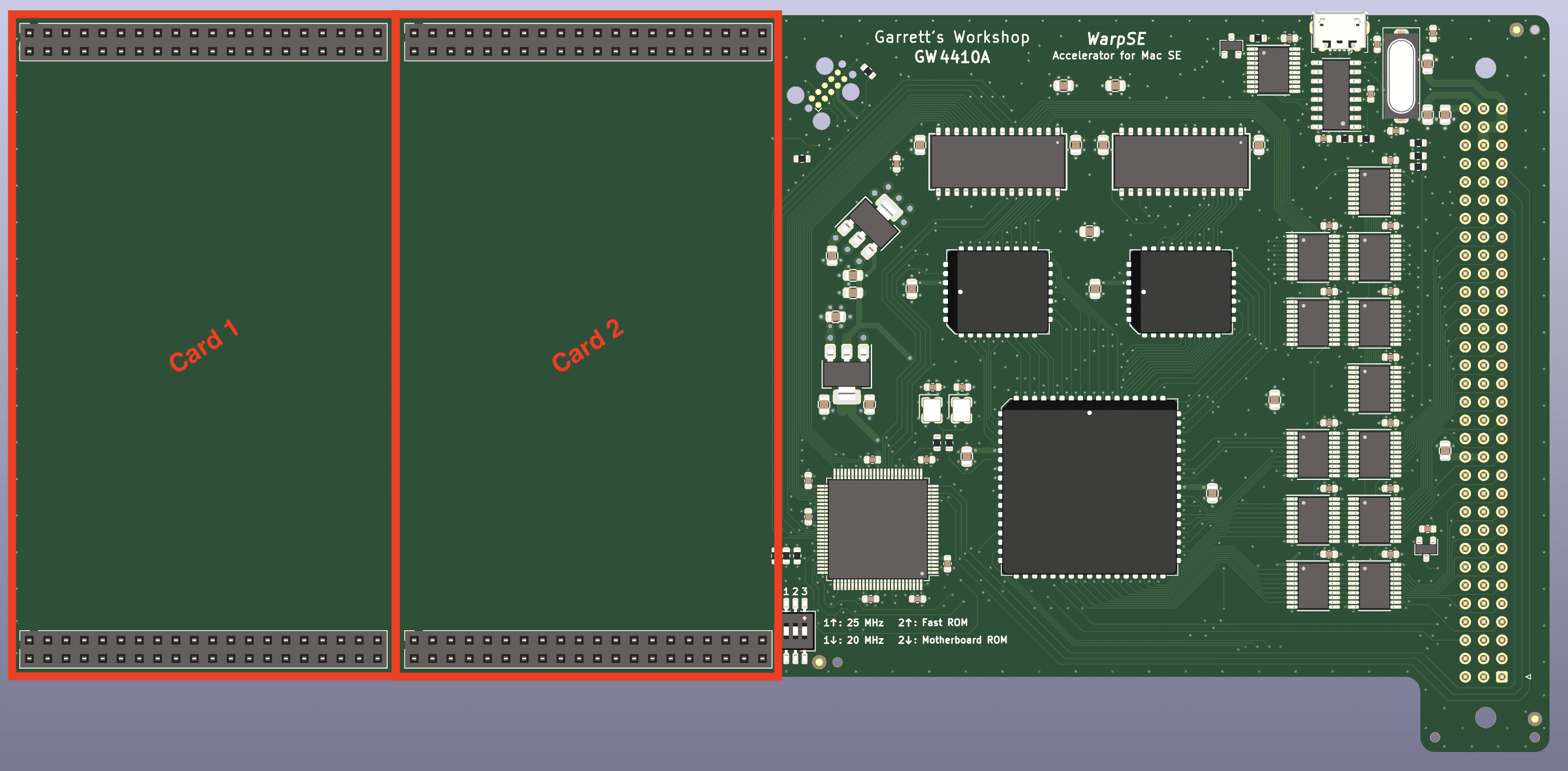Select the micro USB connector on the board edge
This screenshot has width=1568, height=771.
pyautogui.click(x=1339, y=32)
